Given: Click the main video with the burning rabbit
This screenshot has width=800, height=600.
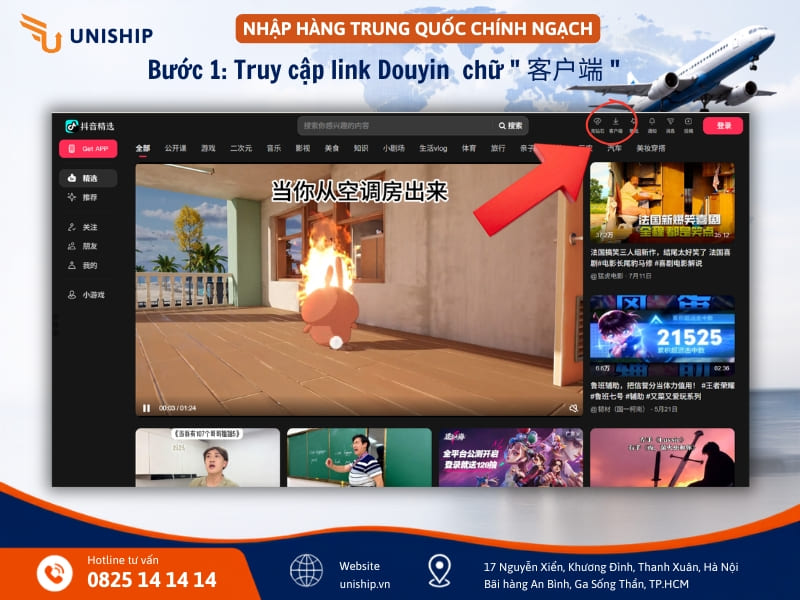Looking at the screenshot, I should tap(359, 289).
